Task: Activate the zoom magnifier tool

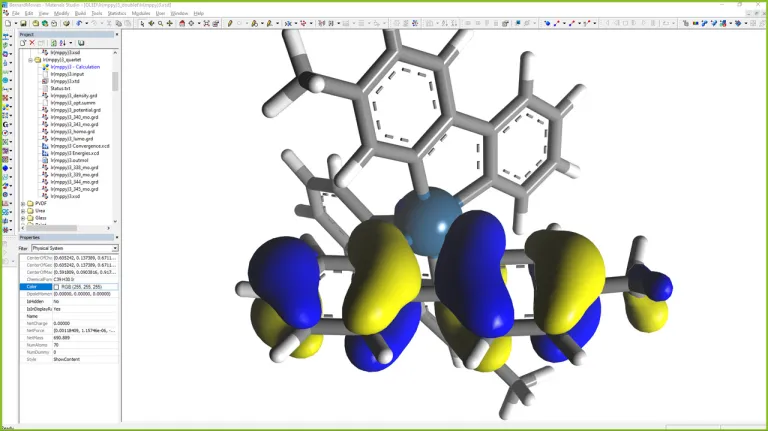Action: tap(161, 23)
